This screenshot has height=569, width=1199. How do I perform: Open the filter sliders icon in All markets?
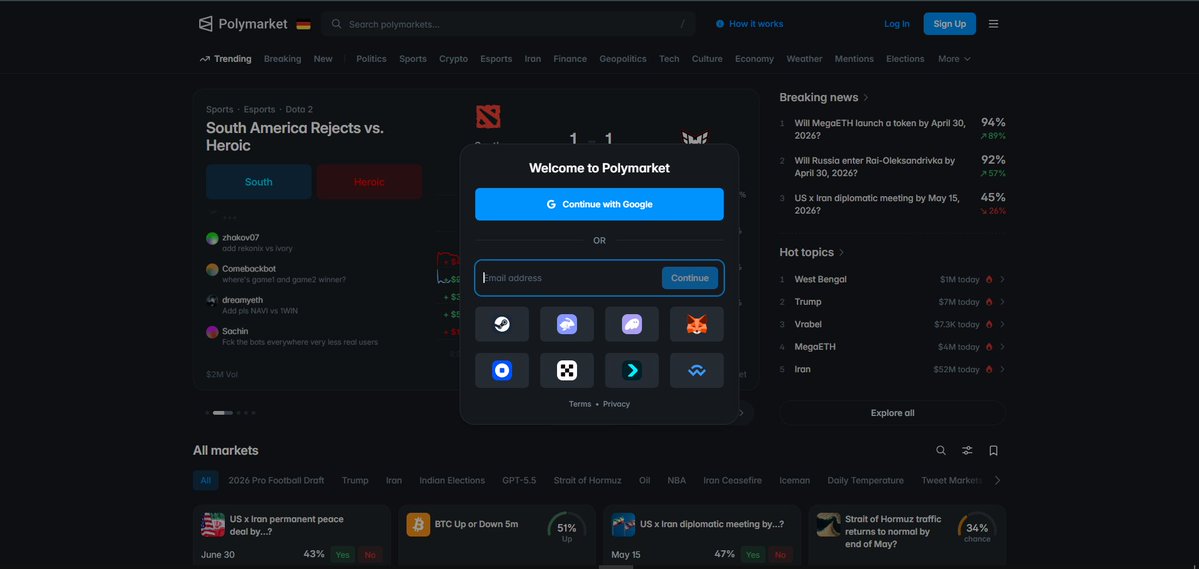coord(967,450)
